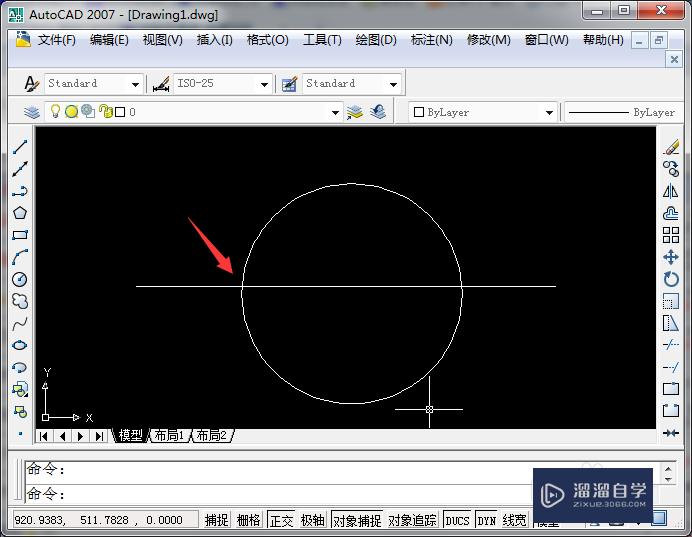Toggle 对象捕捉 object snap
The image size is (692, 537).
[x=357, y=521]
